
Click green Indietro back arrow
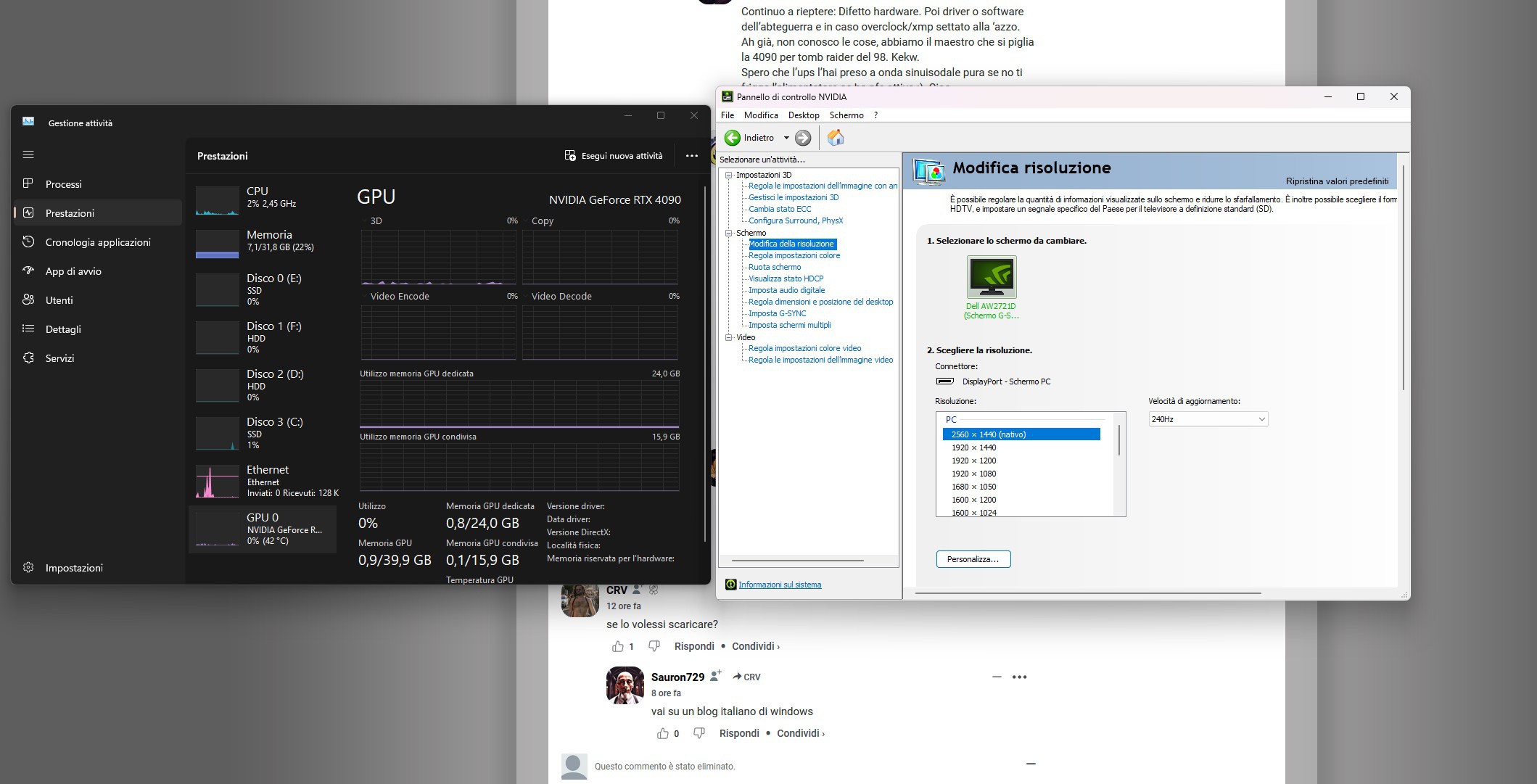pos(733,138)
